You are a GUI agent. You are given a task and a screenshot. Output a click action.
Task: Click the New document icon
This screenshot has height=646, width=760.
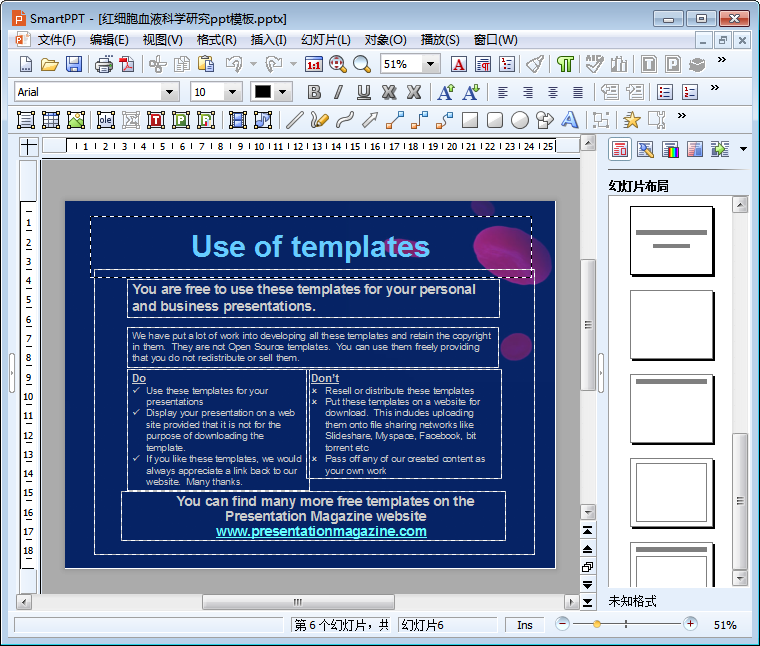point(26,64)
